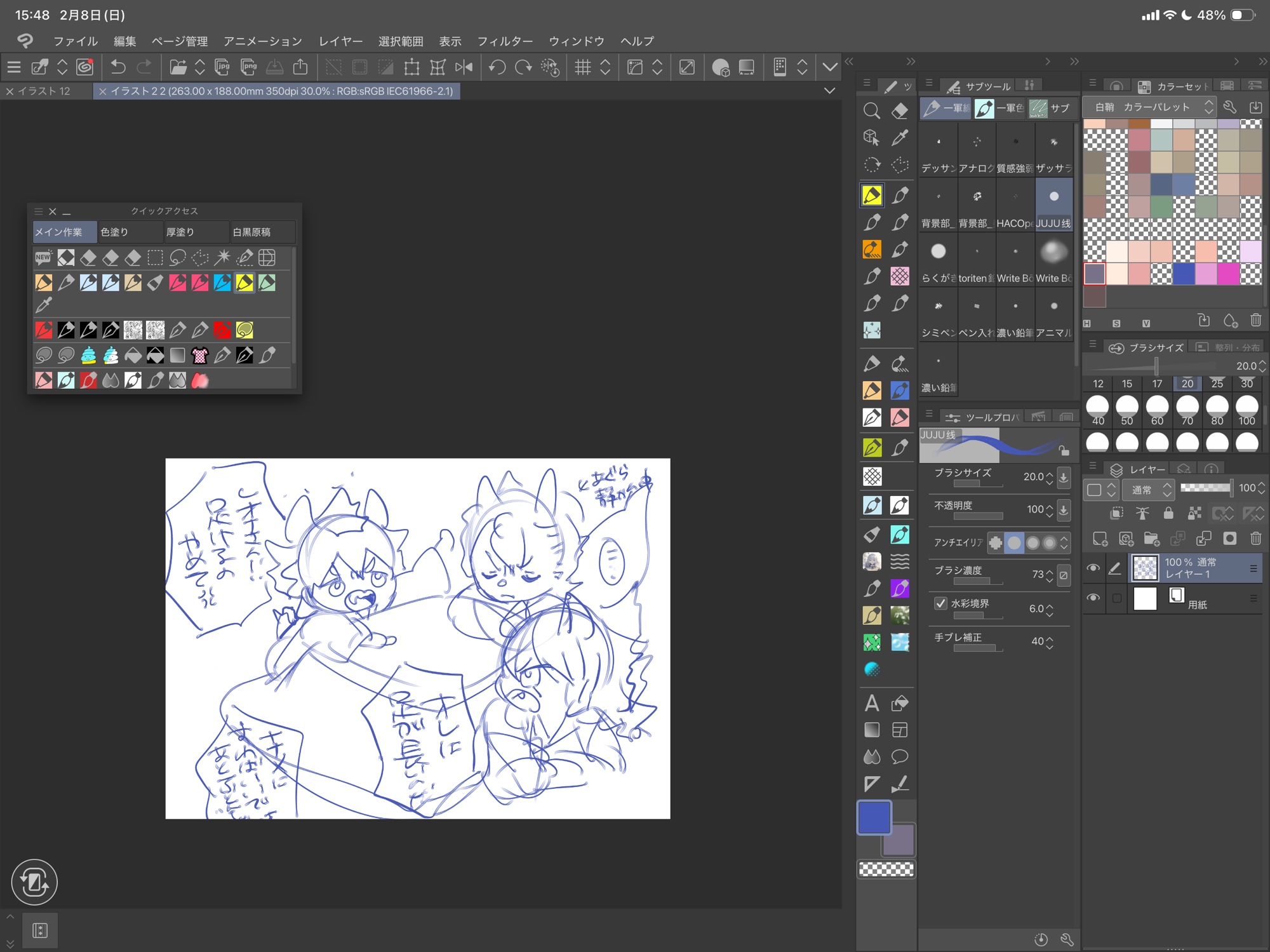Toggle visibility of 用紙 paper layer
Screen dimensions: 1270x952
pyautogui.click(x=1093, y=598)
